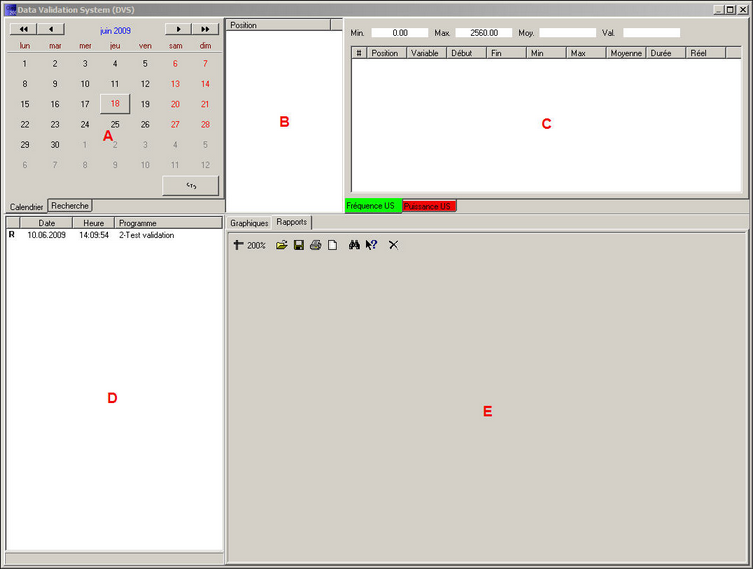Image resolution: width=753 pixels, height=569 pixels.
Task: Jump forward one year in calendar
Action: 205,29
